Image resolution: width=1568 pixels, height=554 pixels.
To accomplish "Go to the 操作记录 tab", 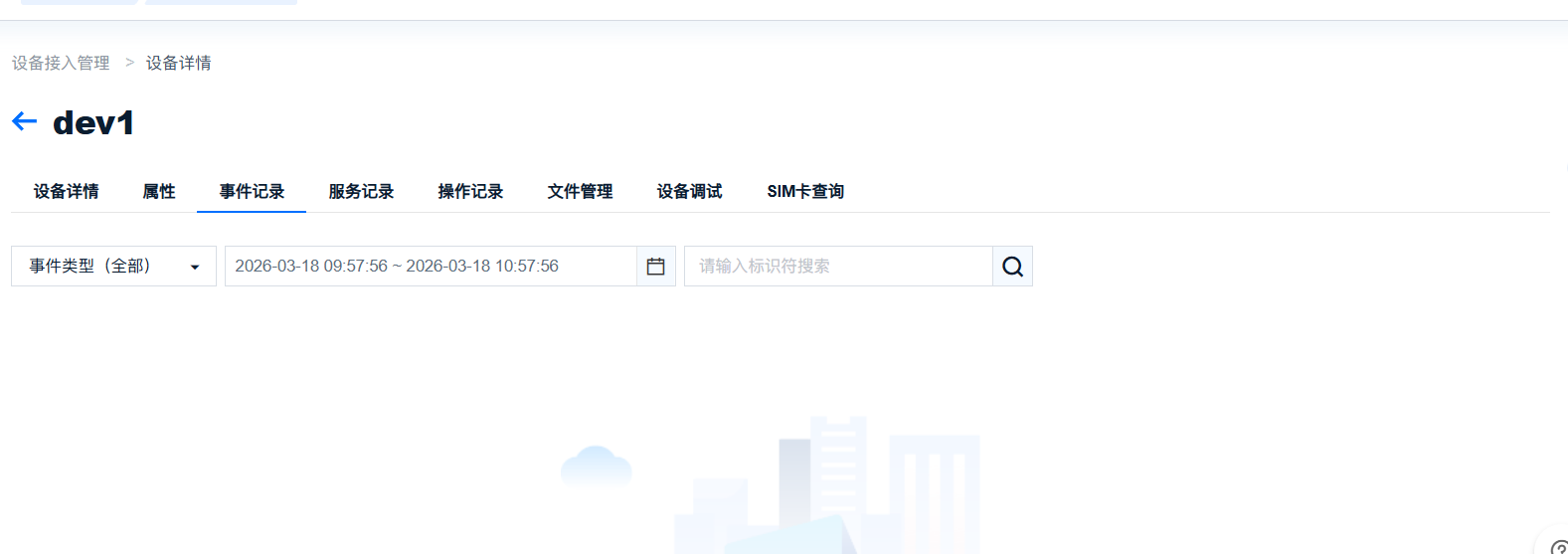I will [470, 191].
